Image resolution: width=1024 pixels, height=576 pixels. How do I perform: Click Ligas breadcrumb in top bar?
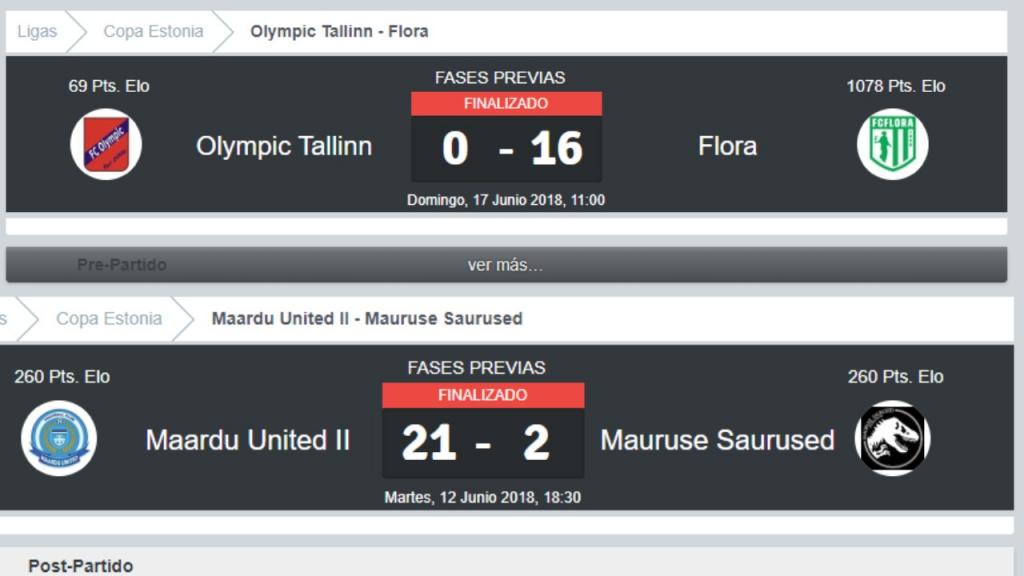pyautogui.click(x=37, y=31)
